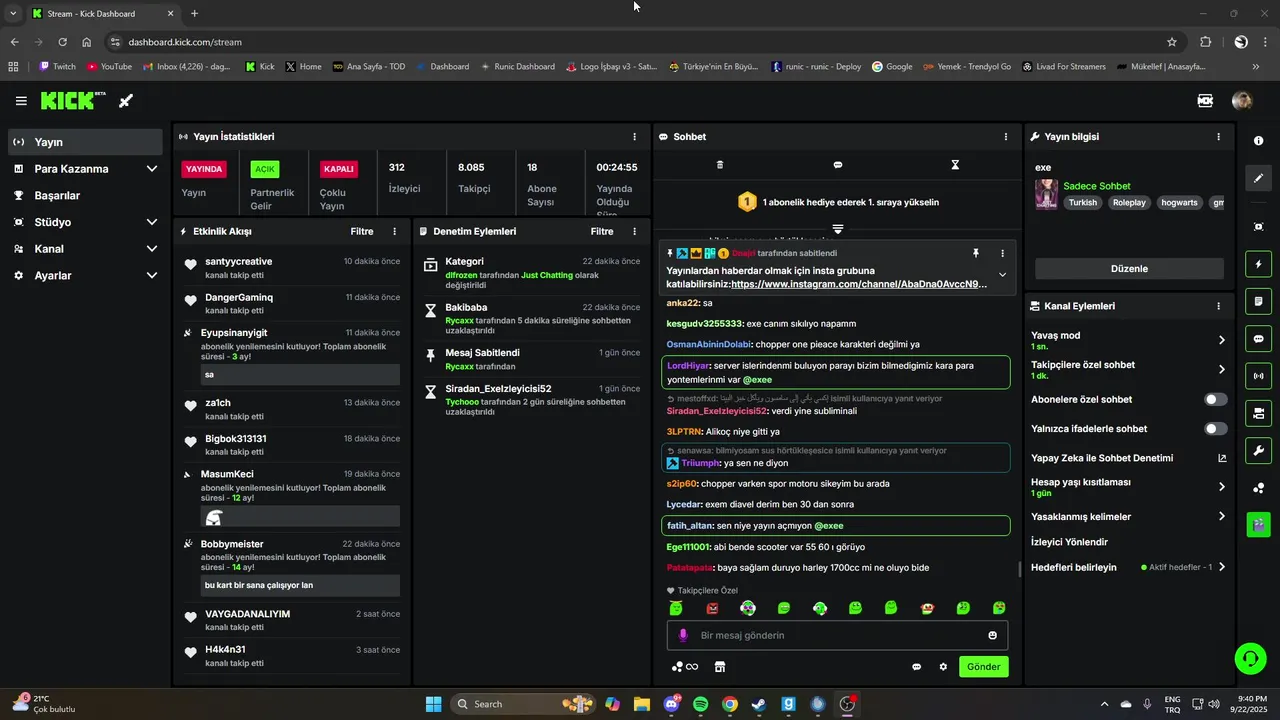
Task: Click the chat bubble icon beside the settings gear
Action: click(916, 667)
